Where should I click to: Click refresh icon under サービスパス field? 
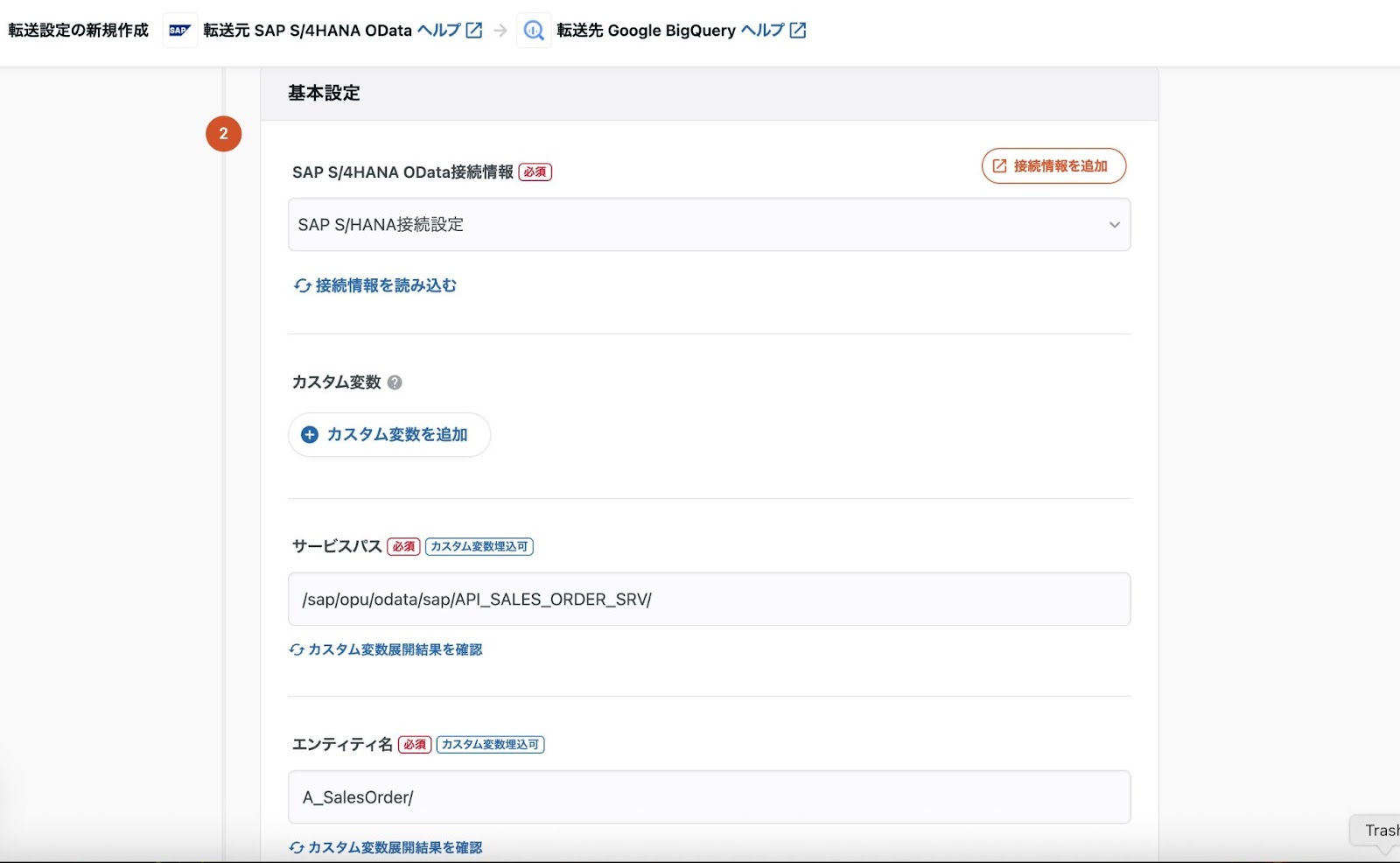tap(297, 649)
